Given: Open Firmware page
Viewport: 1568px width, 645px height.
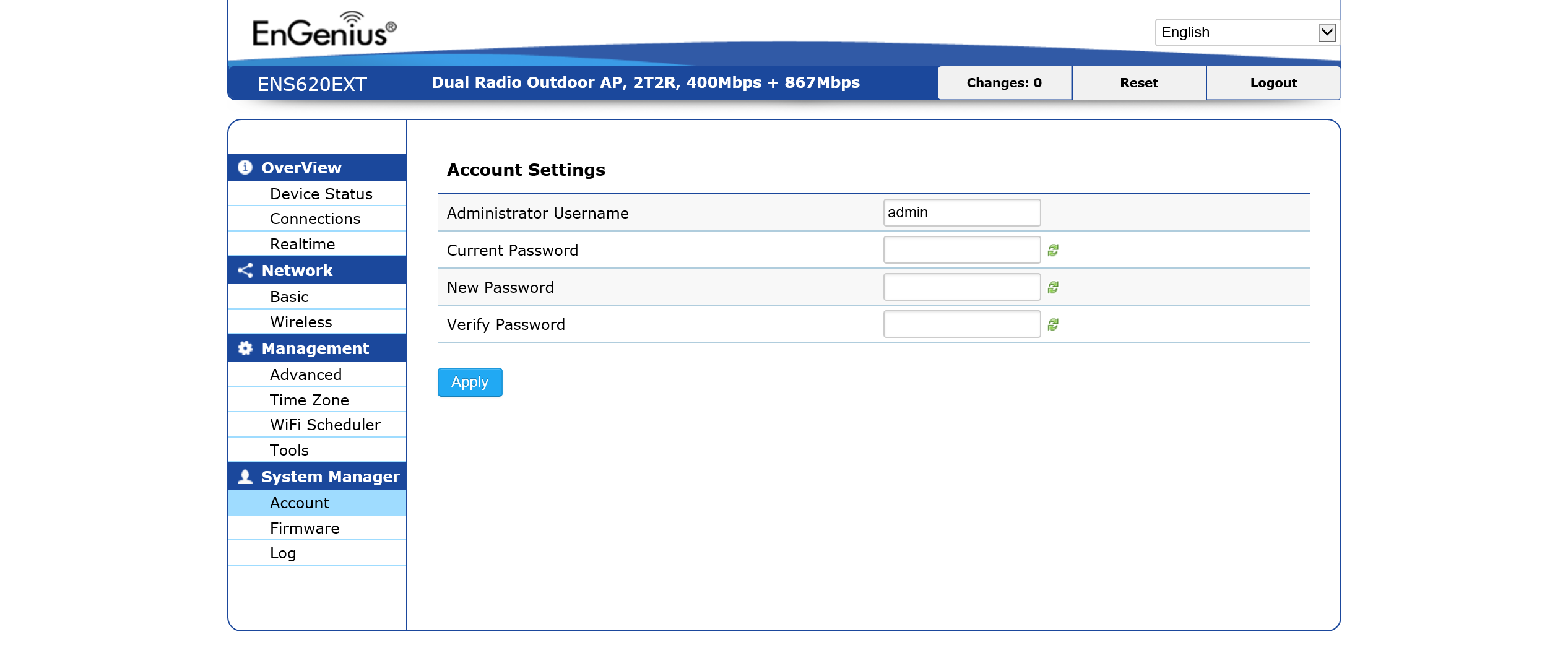Looking at the screenshot, I should tap(317, 528).
